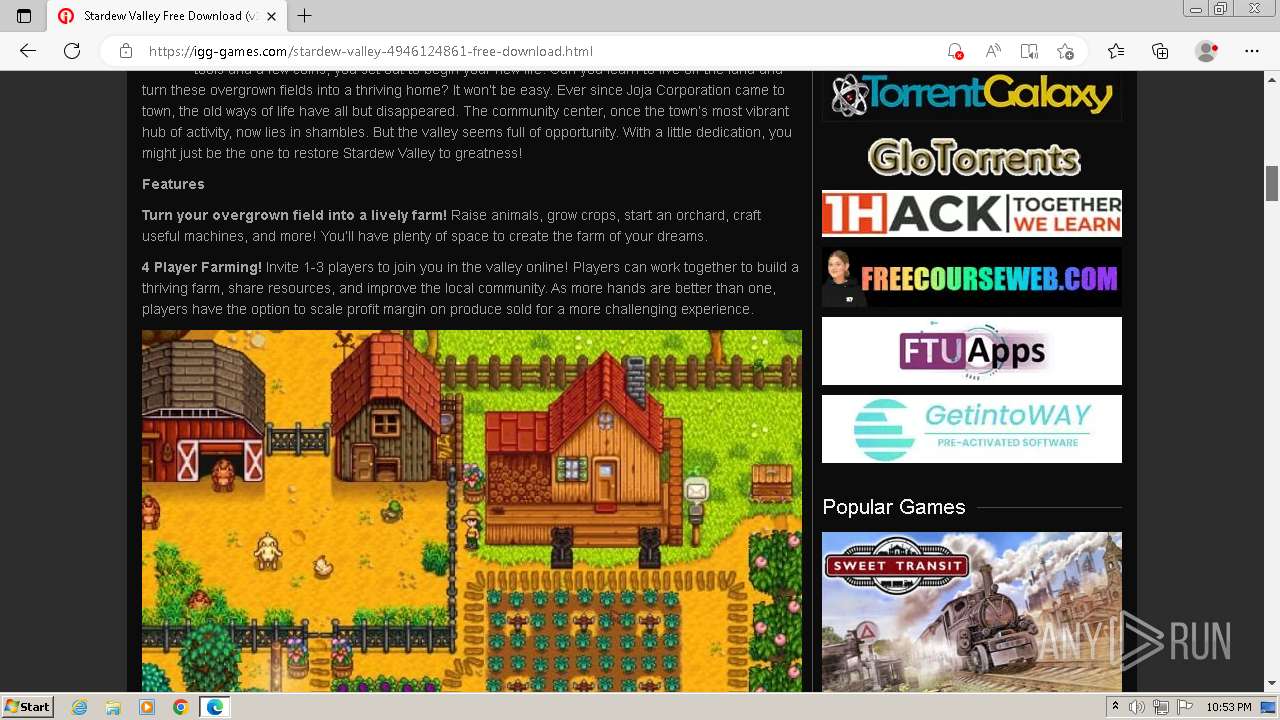Start Read aloud from address bar
Viewport: 1280px width, 720px height.
[993, 51]
